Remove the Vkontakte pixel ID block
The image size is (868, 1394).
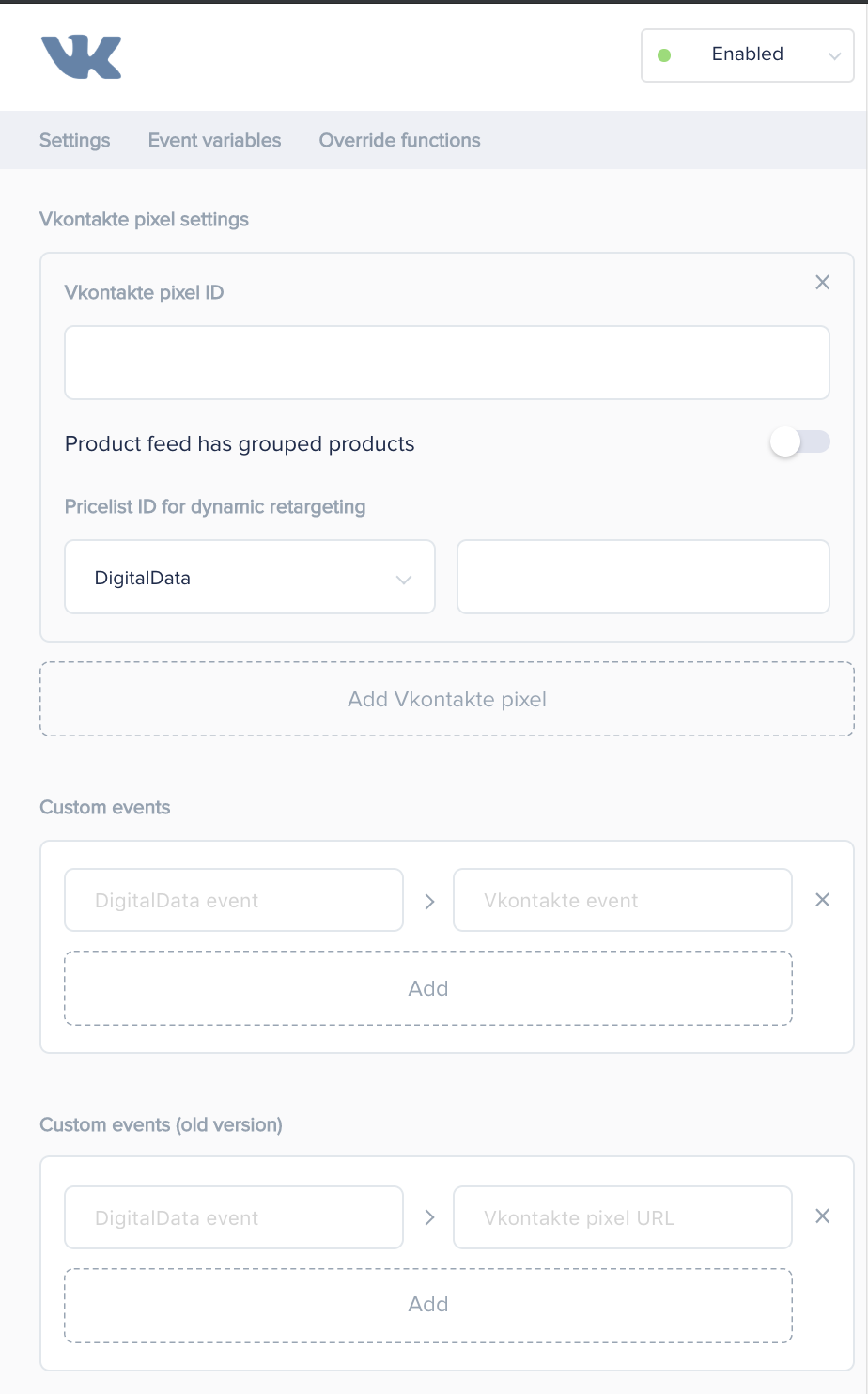pyautogui.click(x=822, y=283)
